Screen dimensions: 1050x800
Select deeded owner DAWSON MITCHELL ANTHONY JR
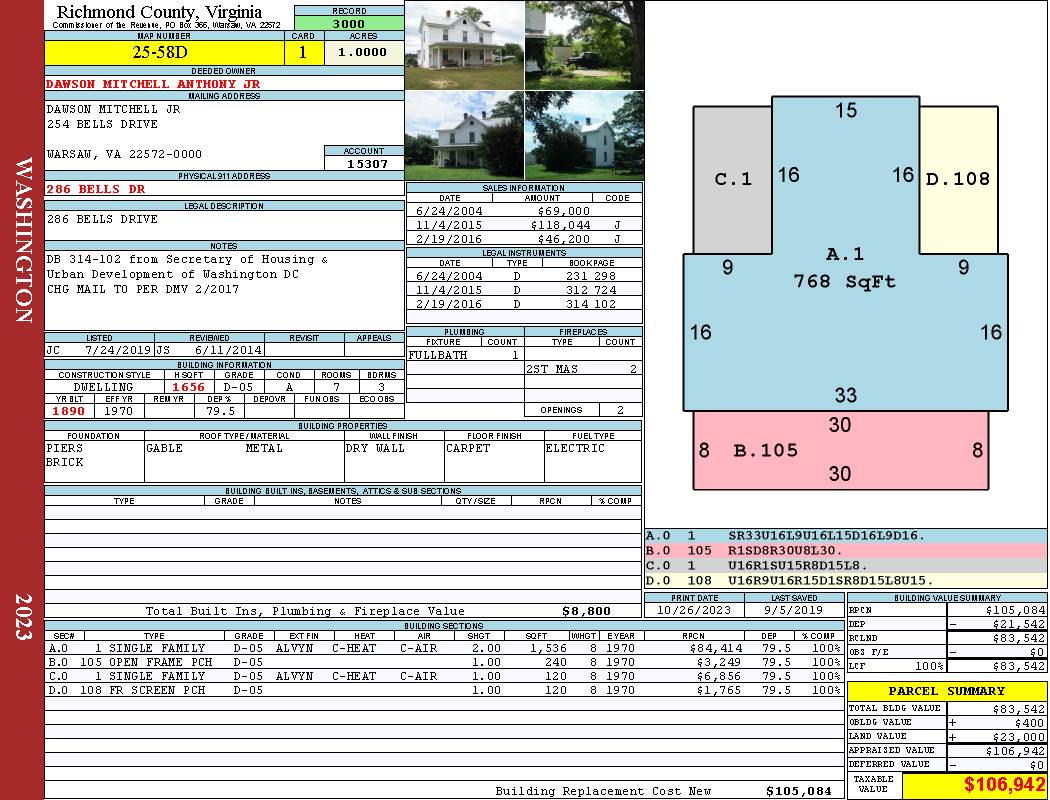[153, 84]
